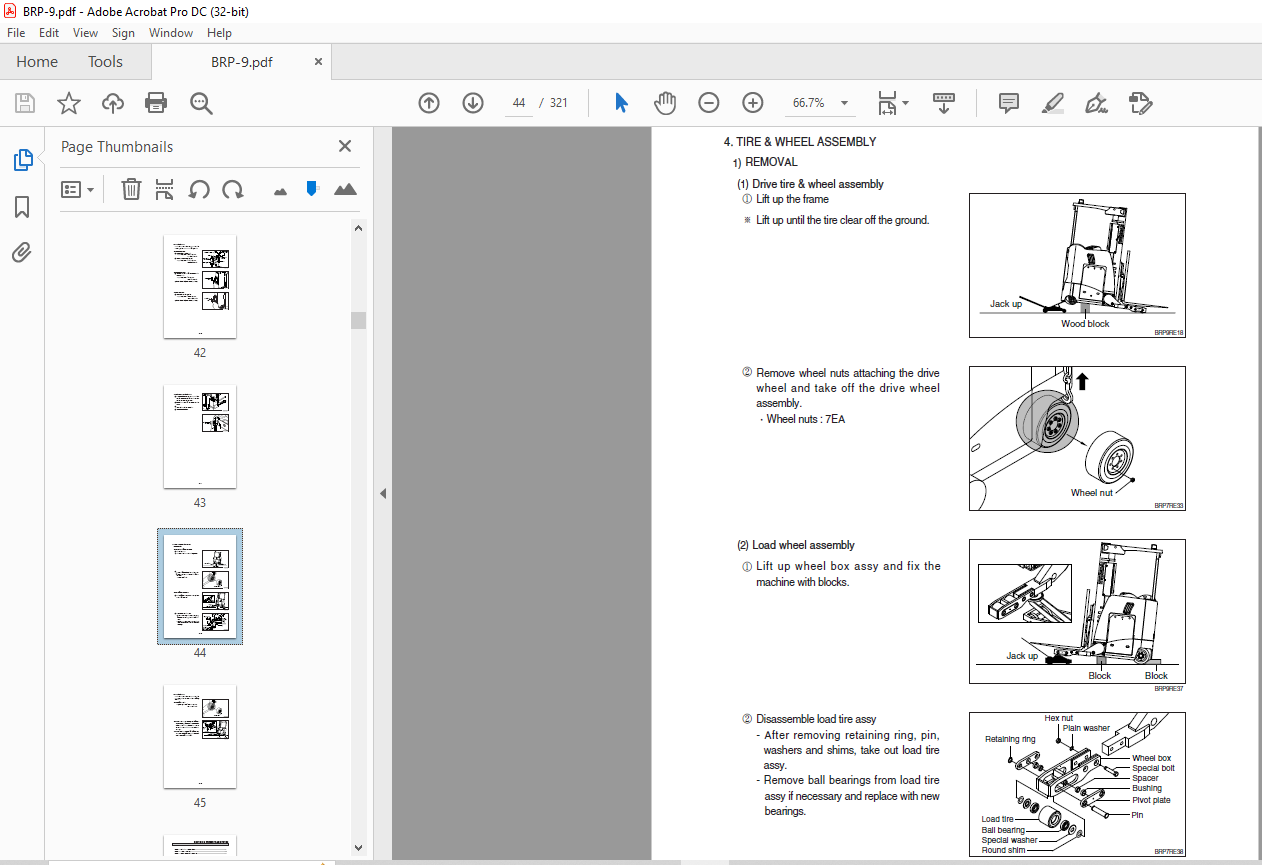Close the BRP-9.pdf tab
The image size is (1262, 865).
318,62
